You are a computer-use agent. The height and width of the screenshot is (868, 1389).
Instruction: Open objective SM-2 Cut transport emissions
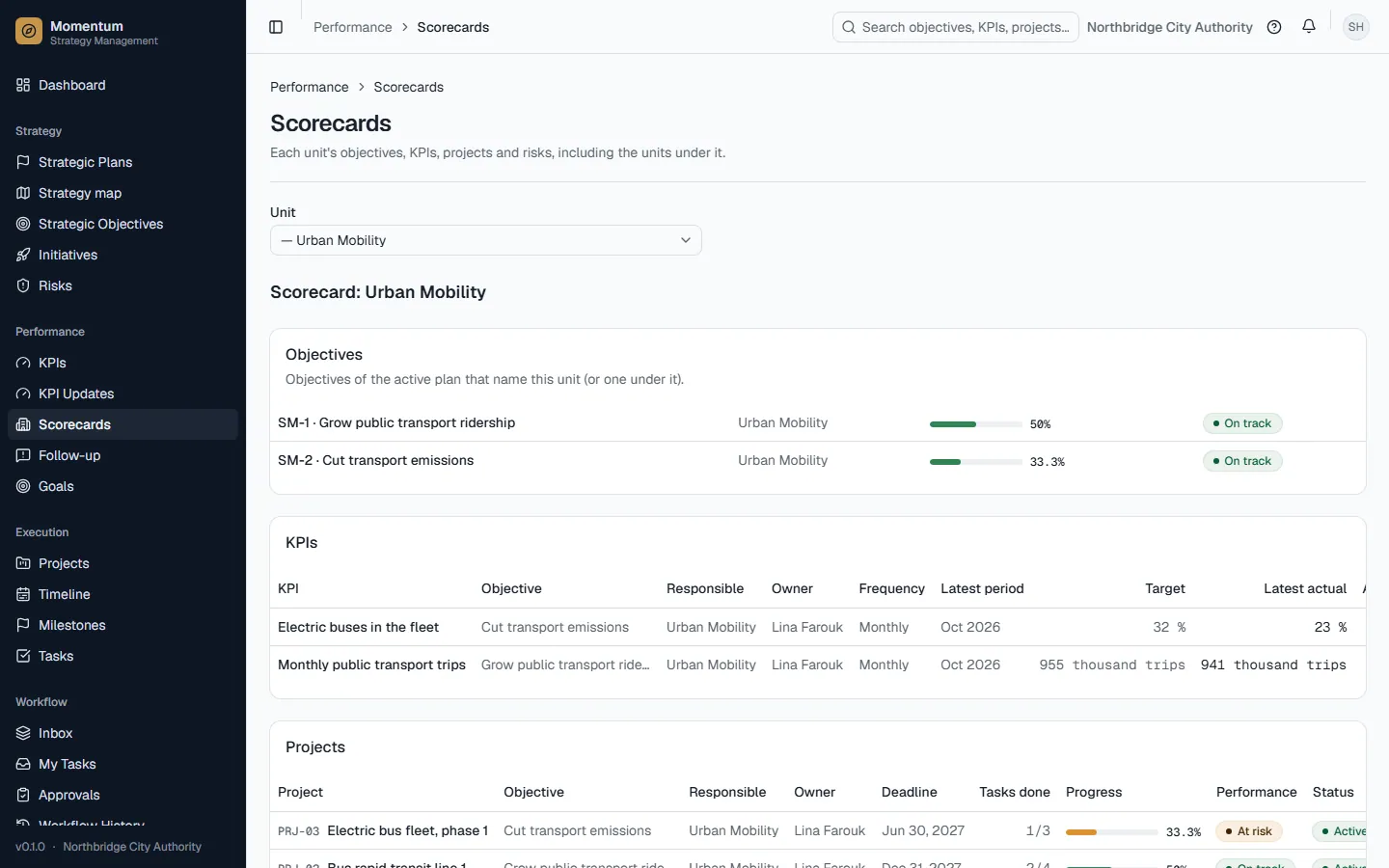[376, 460]
